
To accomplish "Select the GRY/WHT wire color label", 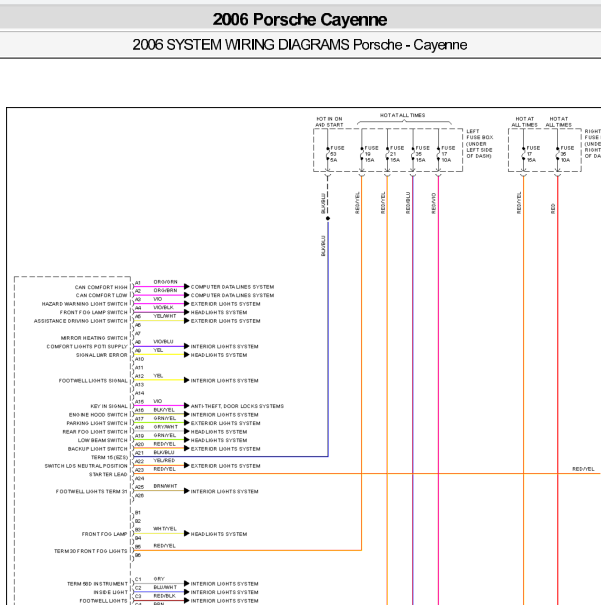I will tap(166, 427).
